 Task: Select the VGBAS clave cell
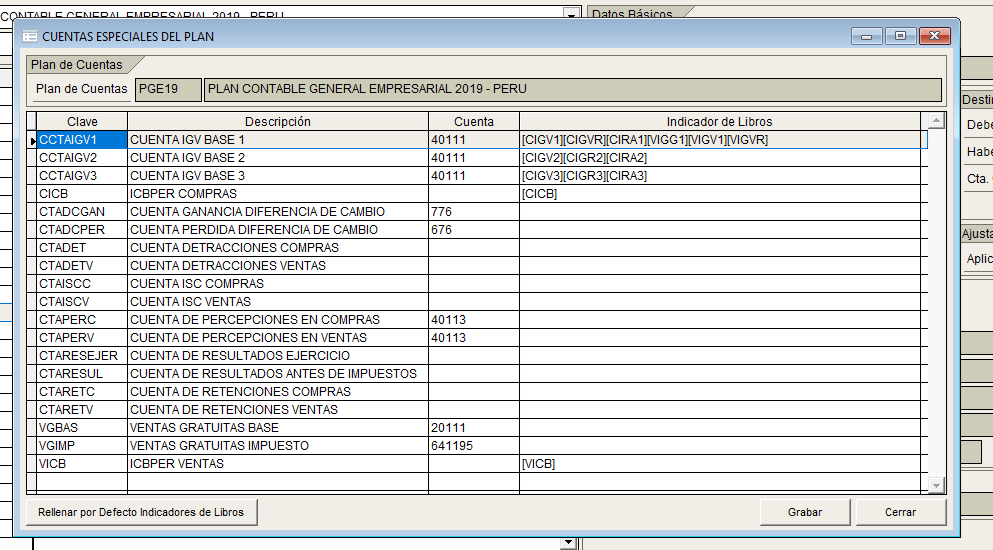click(x=82, y=428)
